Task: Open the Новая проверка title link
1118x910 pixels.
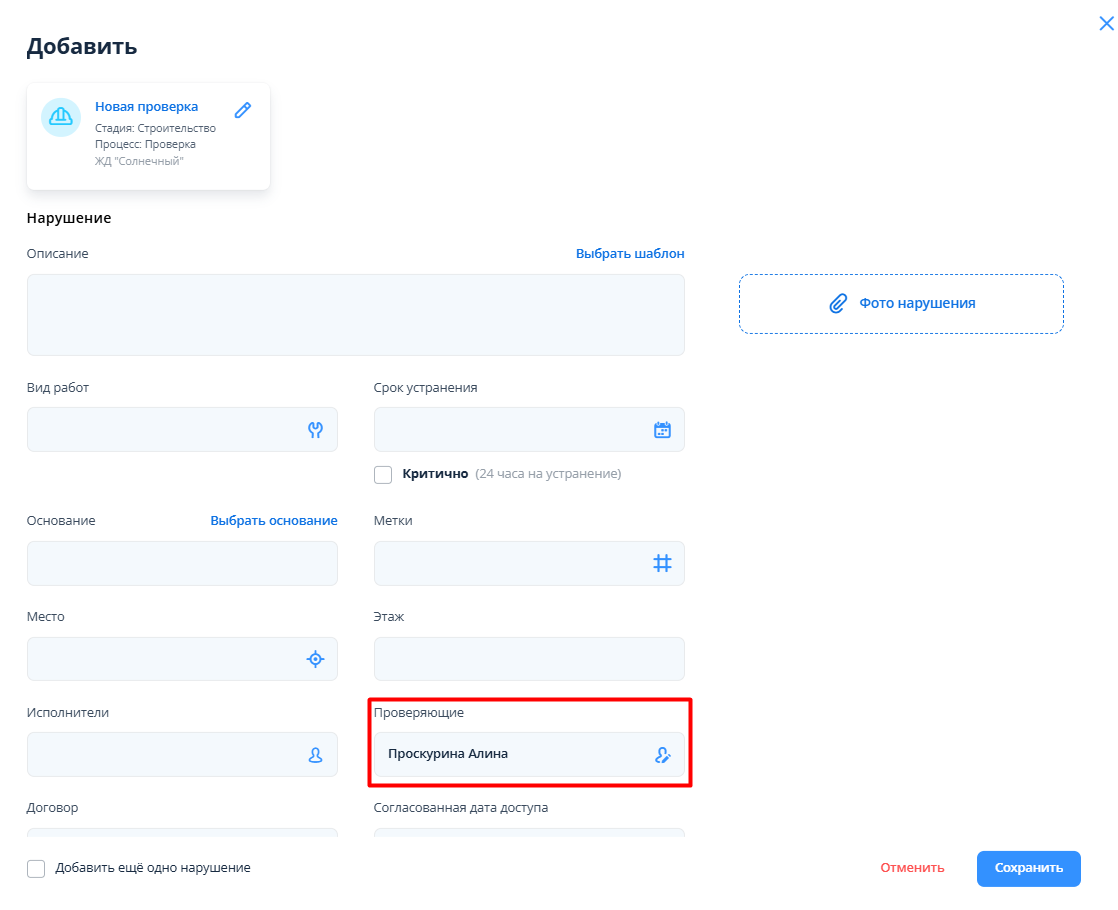Action: pyautogui.click(x=146, y=107)
